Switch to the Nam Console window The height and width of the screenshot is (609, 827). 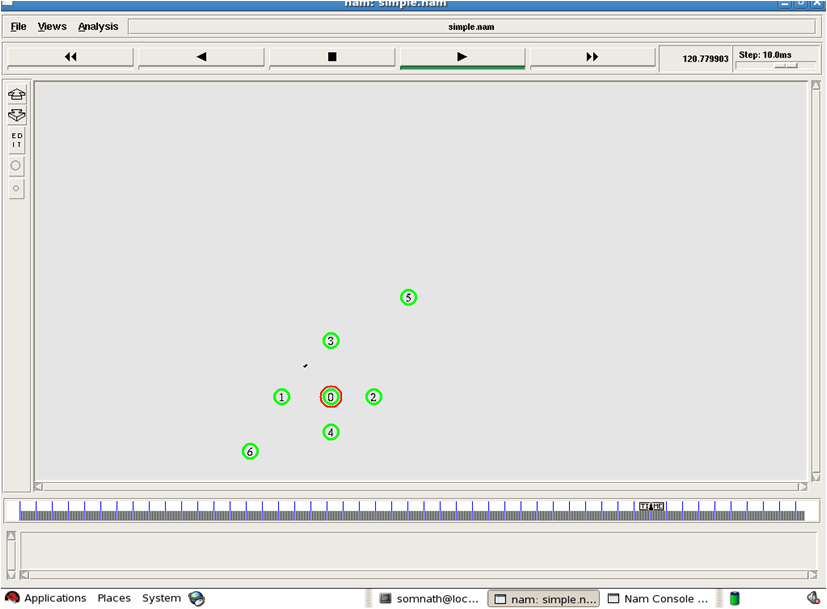click(658, 598)
